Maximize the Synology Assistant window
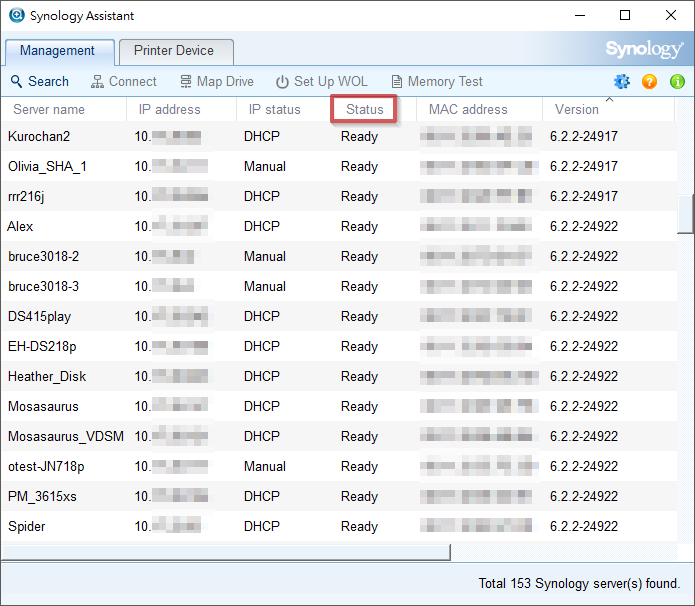The image size is (695, 606). click(625, 16)
